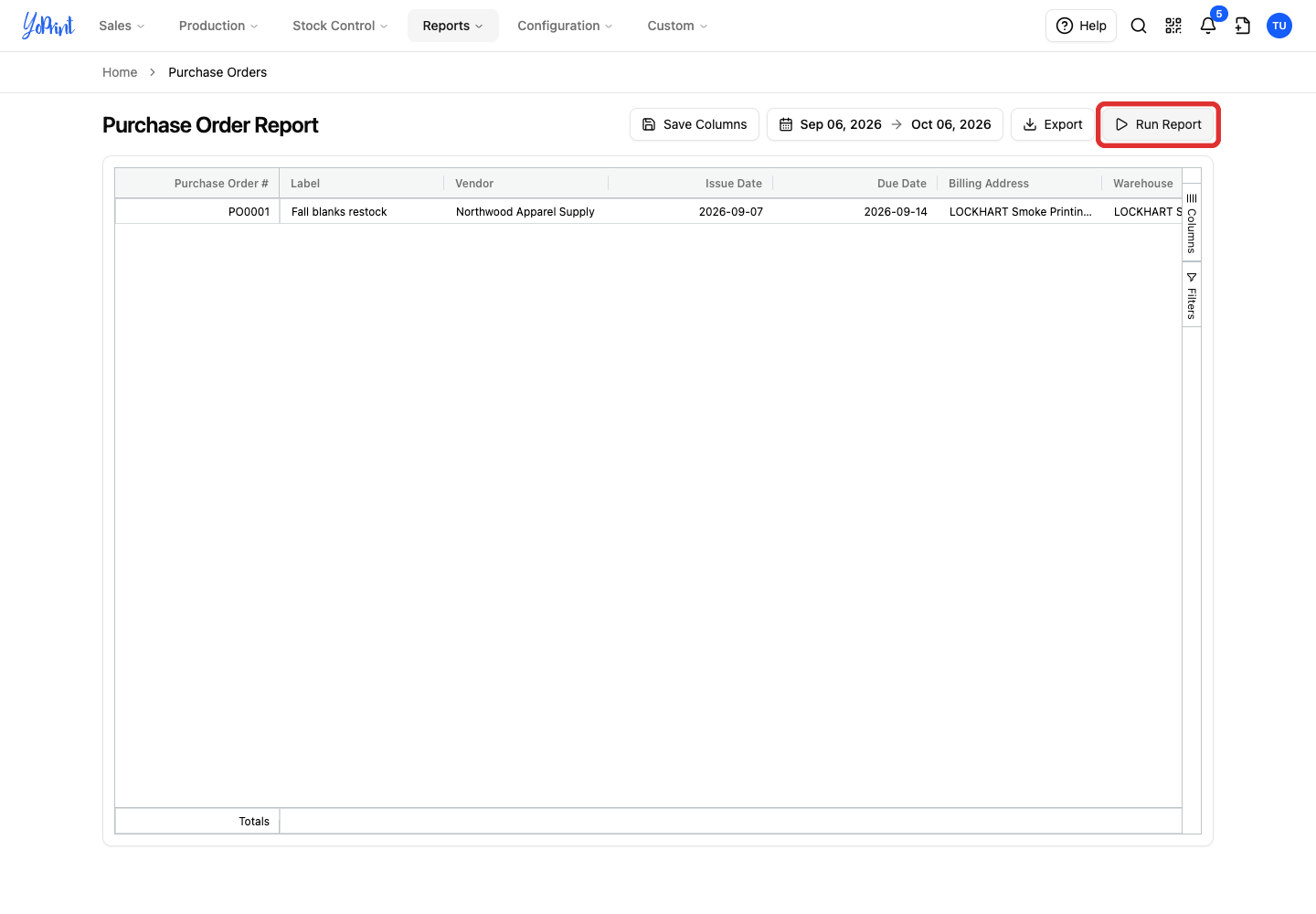
Task: Open the Sep 06 to Oct 06 date range picker
Action: tap(885, 124)
